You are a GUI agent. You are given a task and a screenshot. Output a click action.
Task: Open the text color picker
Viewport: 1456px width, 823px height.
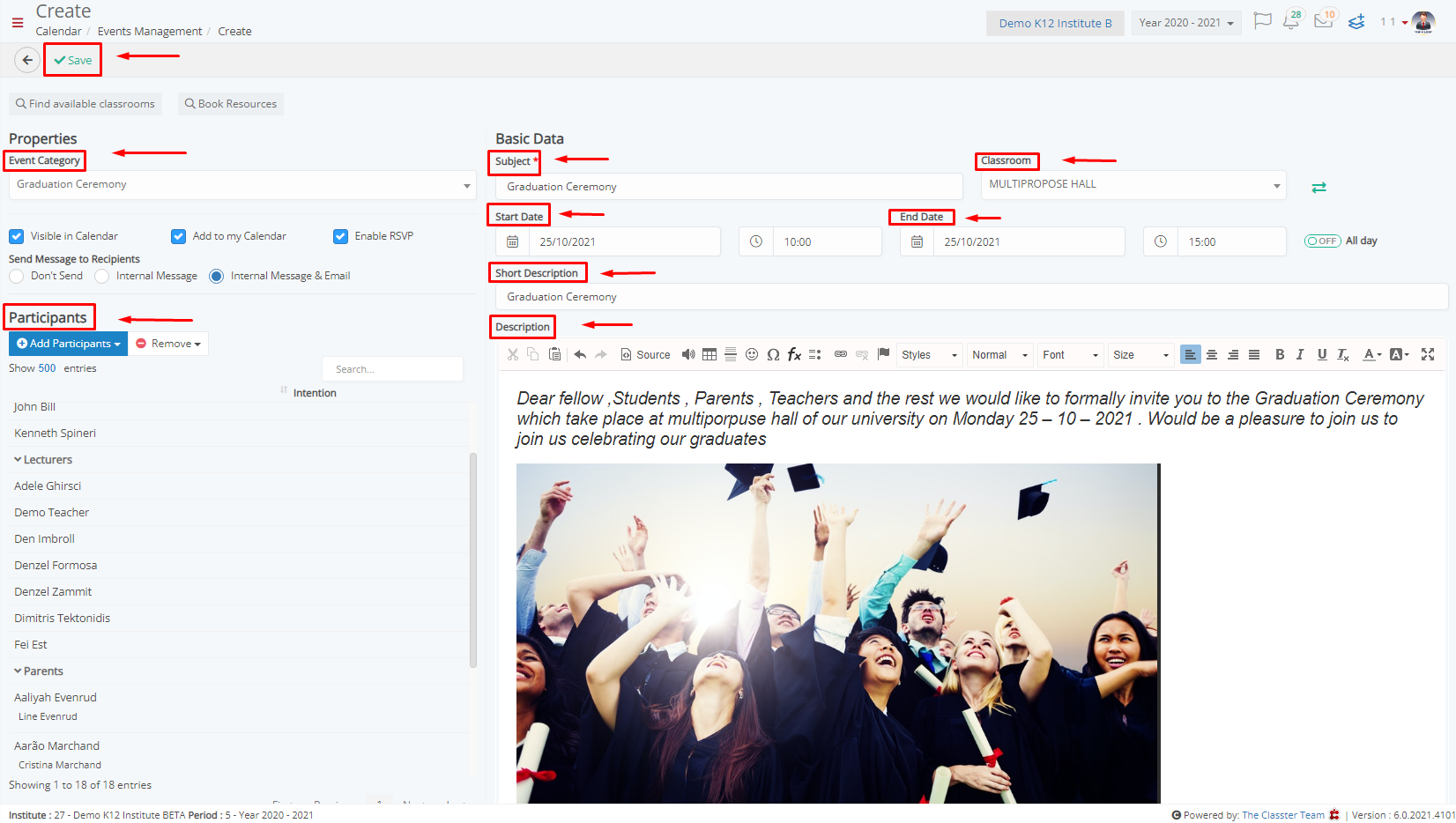(1371, 354)
